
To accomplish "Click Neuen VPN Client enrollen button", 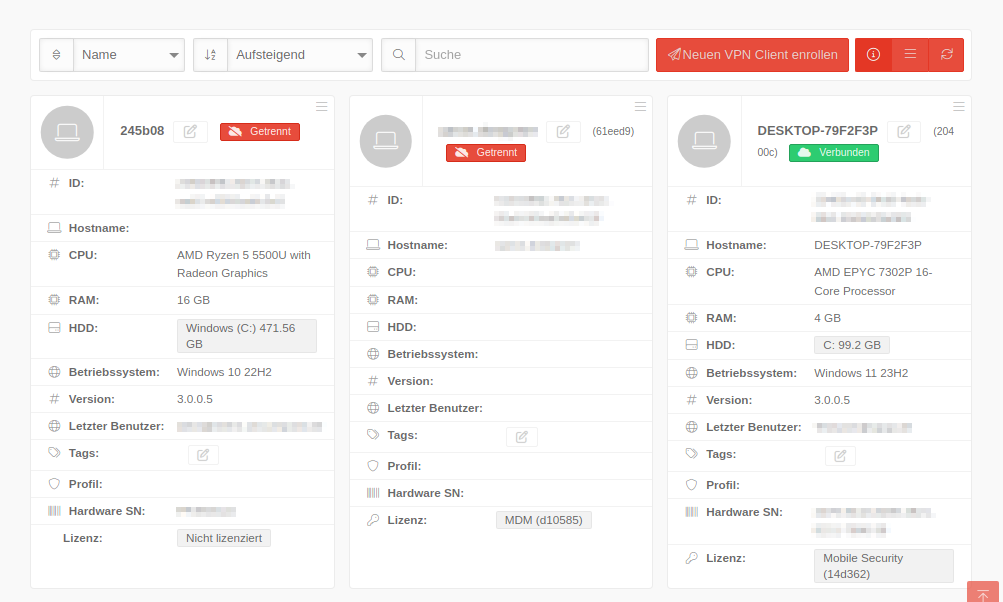I will 752,55.
